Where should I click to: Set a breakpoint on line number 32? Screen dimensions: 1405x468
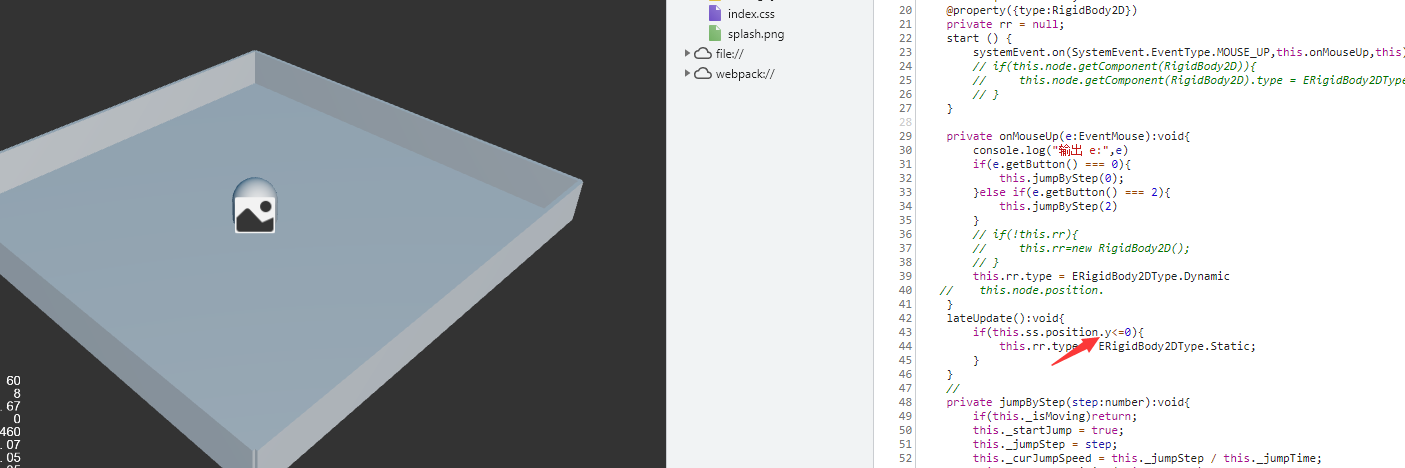[x=905, y=178]
